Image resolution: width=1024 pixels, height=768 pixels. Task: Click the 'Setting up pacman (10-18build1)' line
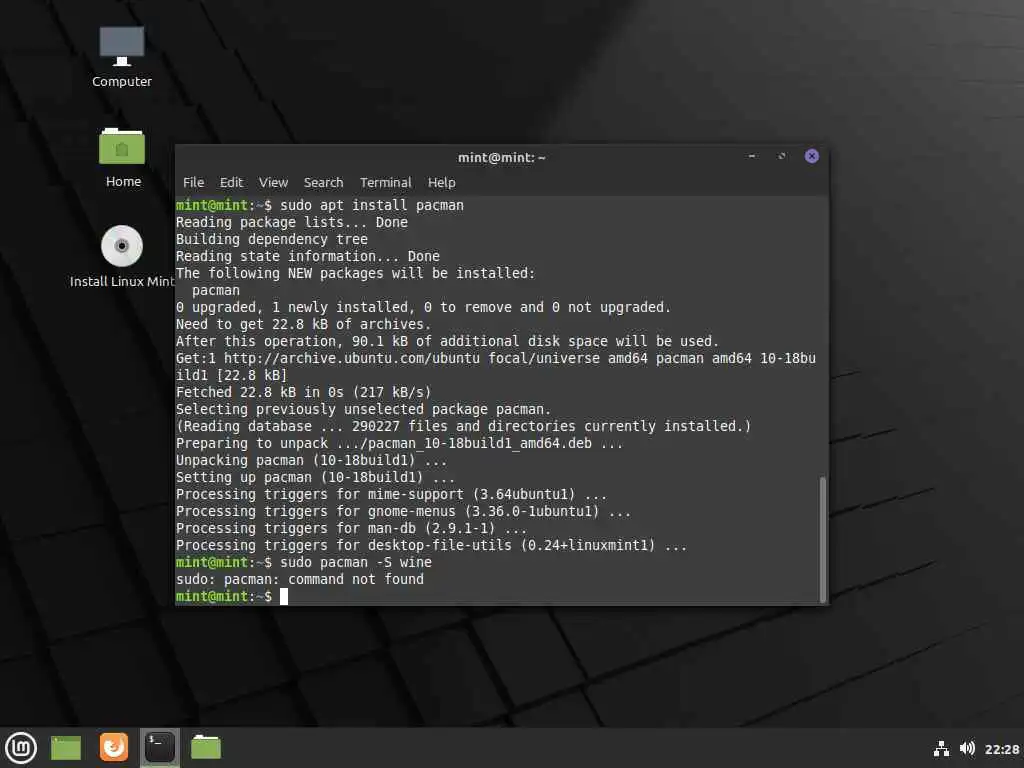(315, 477)
